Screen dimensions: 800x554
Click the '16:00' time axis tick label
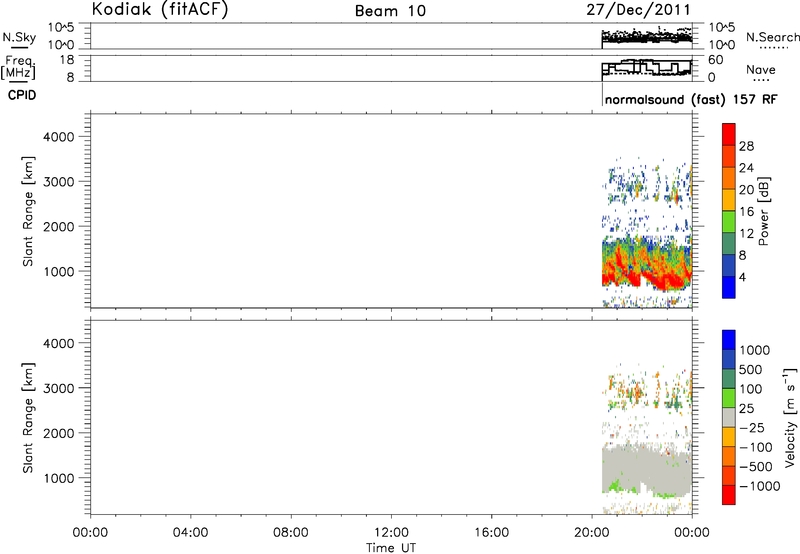coord(491,533)
